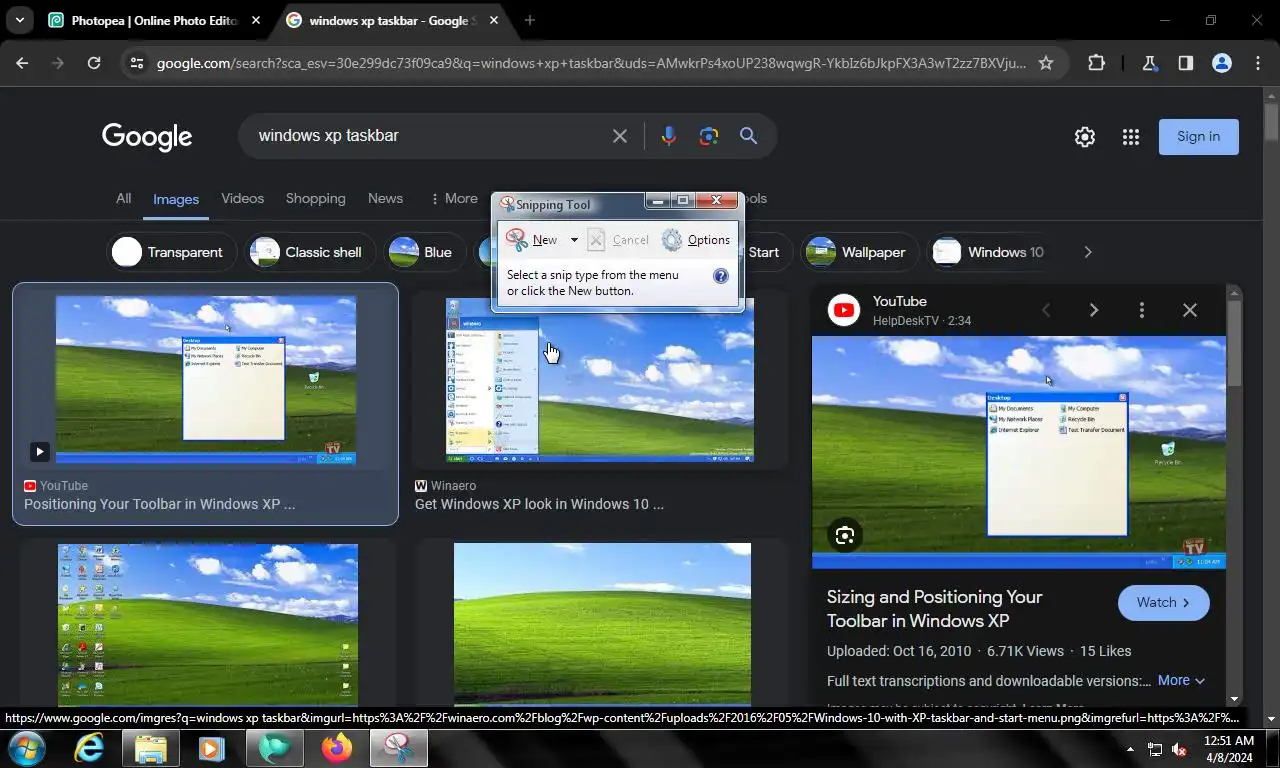Image resolution: width=1280 pixels, height=768 pixels.
Task: Bookmark this page with the star icon
Action: [x=1046, y=63]
